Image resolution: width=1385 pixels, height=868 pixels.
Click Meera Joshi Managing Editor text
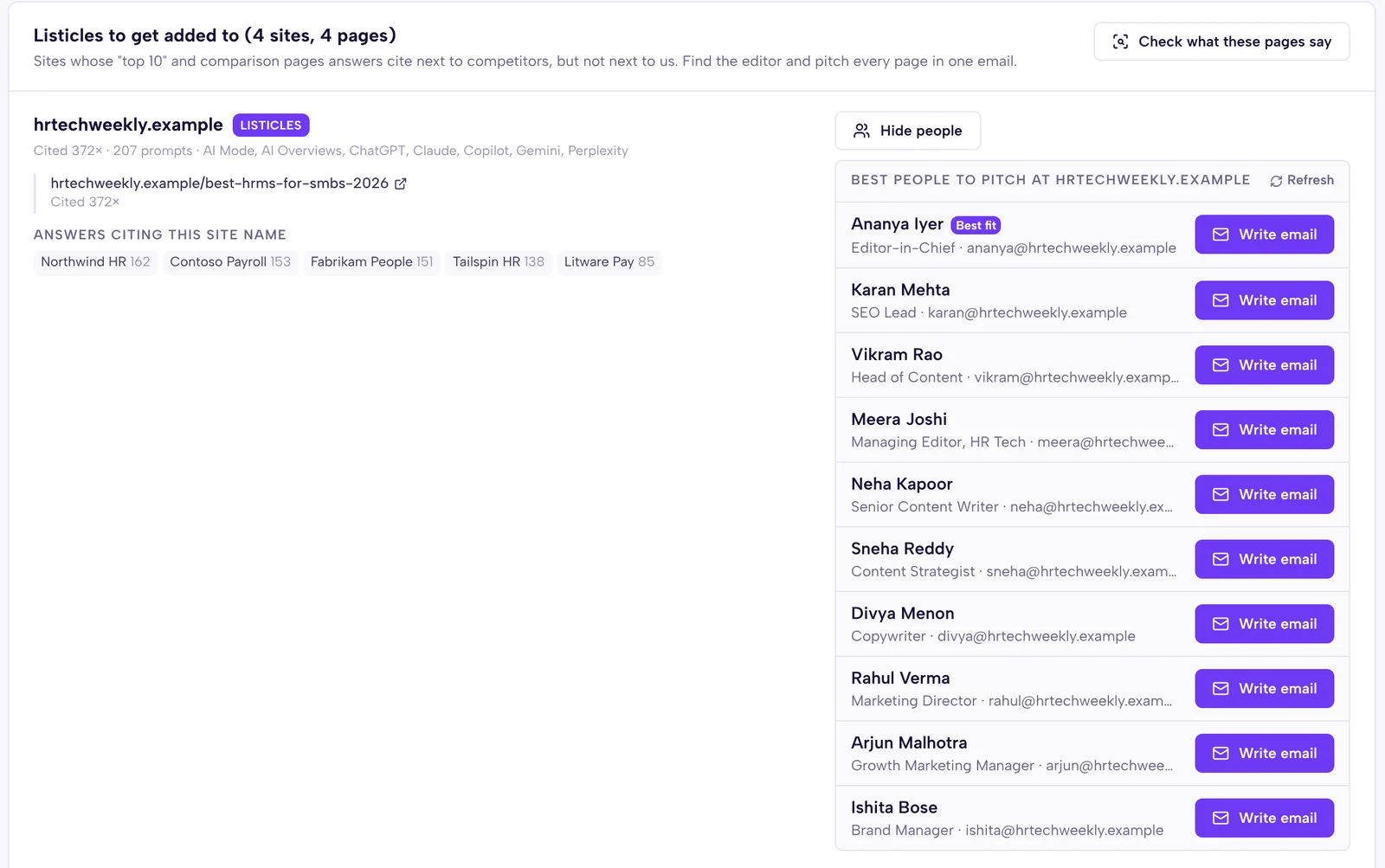(x=1012, y=442)
